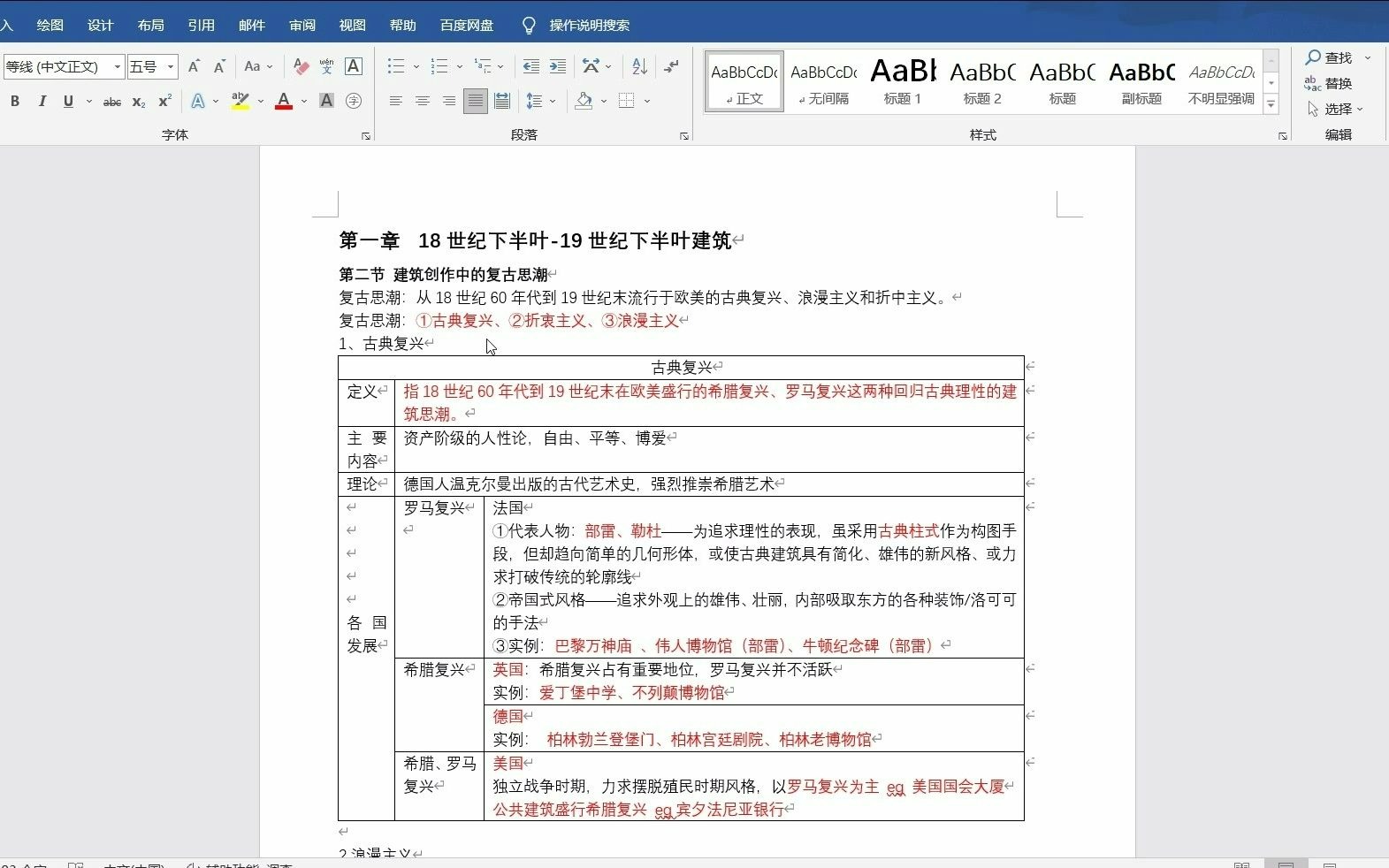
Task: Expand underline style dropdown arrow
Action: (x=89, y=102)
